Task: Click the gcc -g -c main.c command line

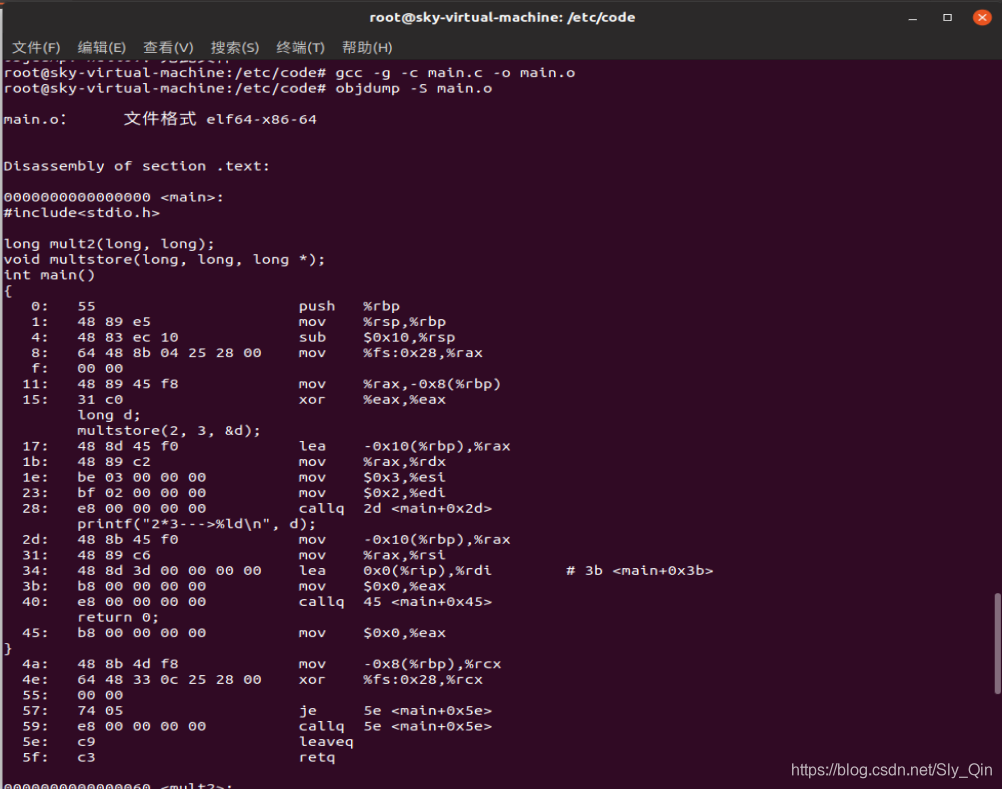Action: pyautogui.click(x=289, y=73)
